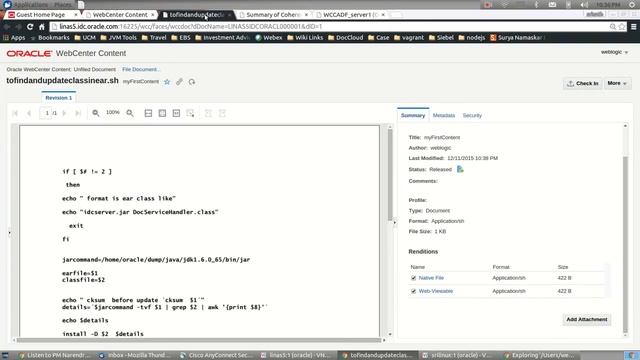Expand the More actions dropdown

(617, 83)
